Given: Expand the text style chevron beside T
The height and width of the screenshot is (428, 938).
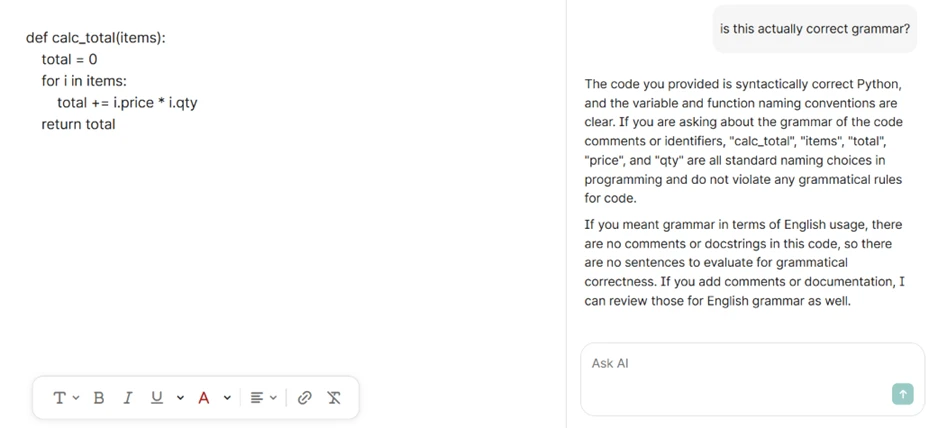Looking at the screenshot, I should pos(76,397).
